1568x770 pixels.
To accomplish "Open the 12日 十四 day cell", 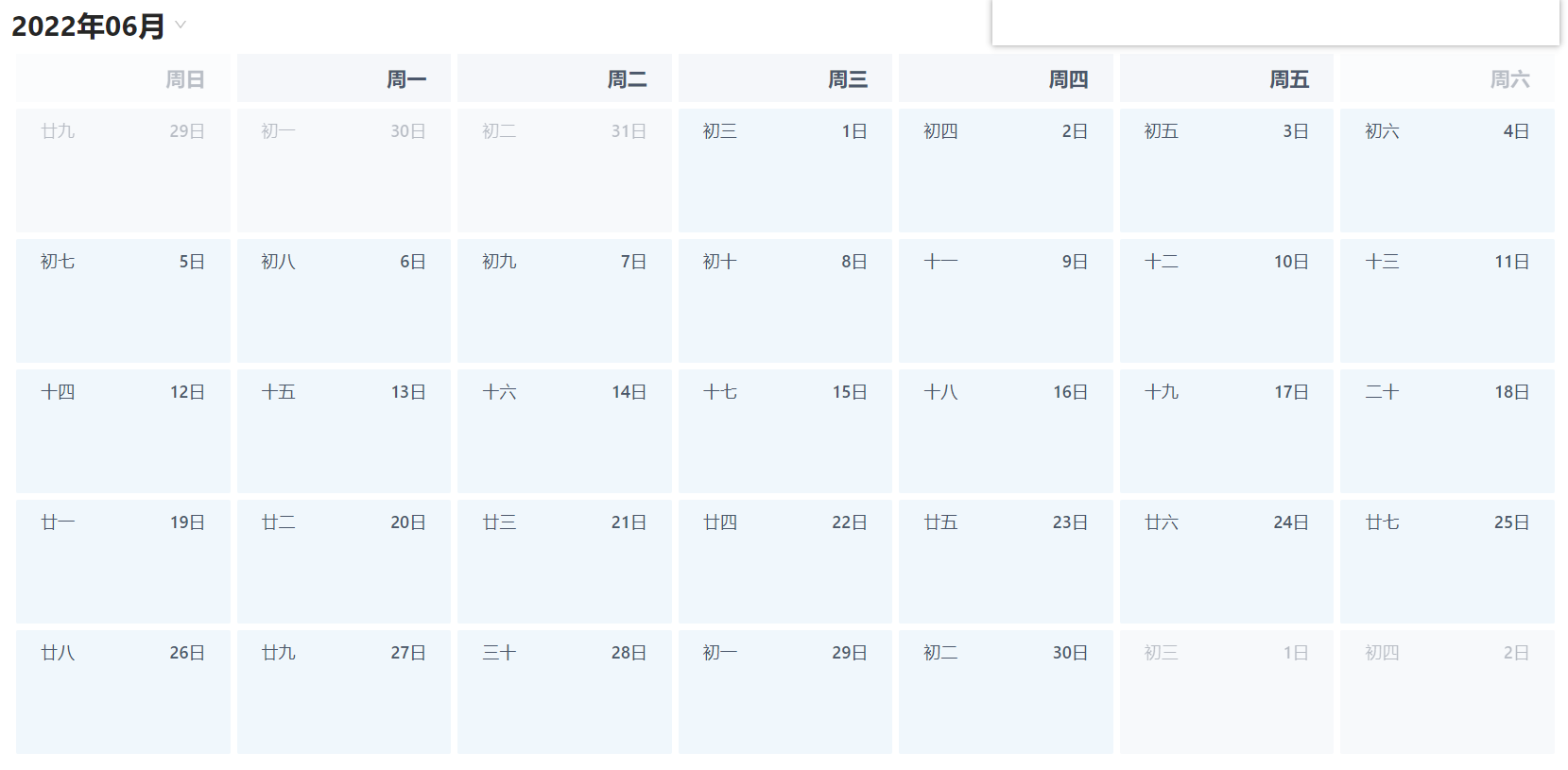I will (123, 431).
